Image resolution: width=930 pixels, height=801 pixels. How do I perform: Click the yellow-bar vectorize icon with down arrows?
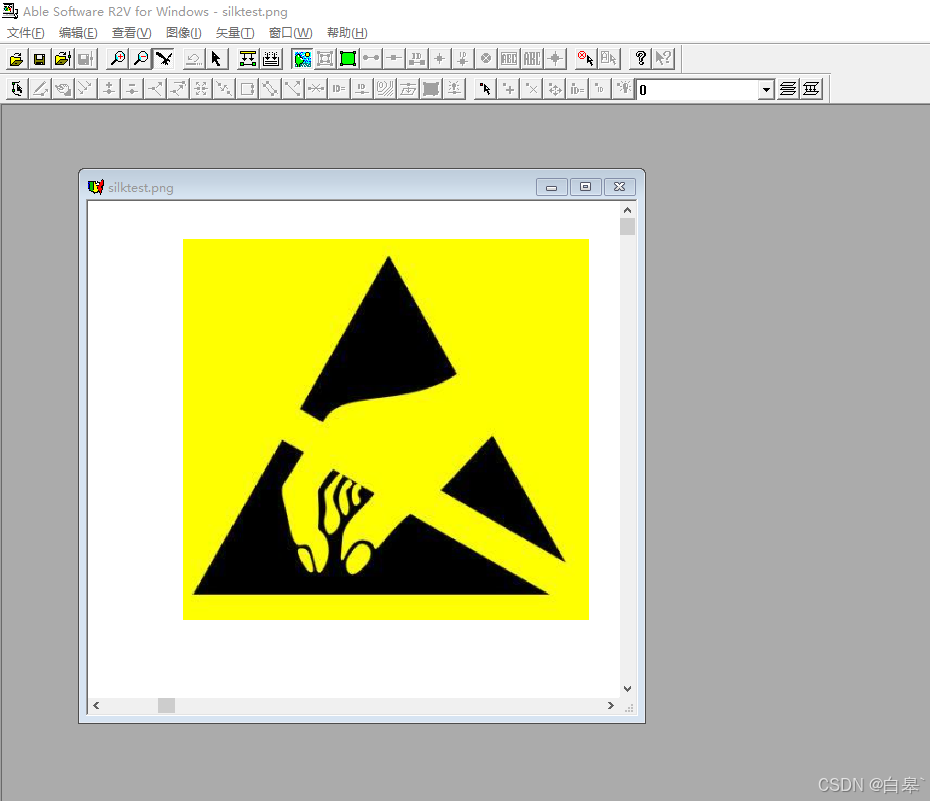[247, 59]
